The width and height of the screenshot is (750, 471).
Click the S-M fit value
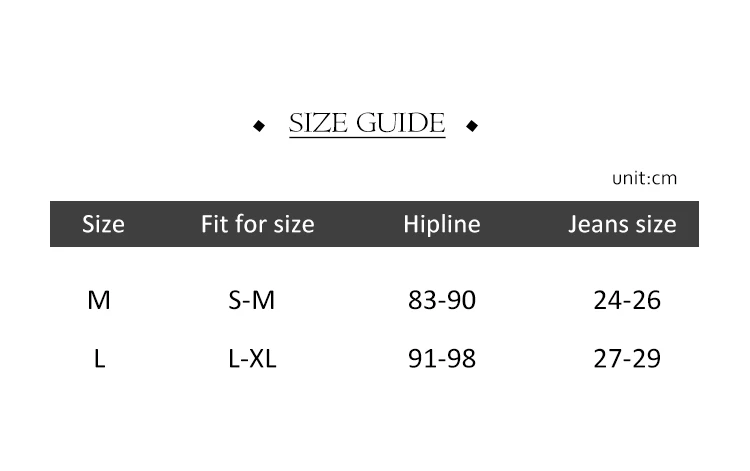tap(251, 300)
